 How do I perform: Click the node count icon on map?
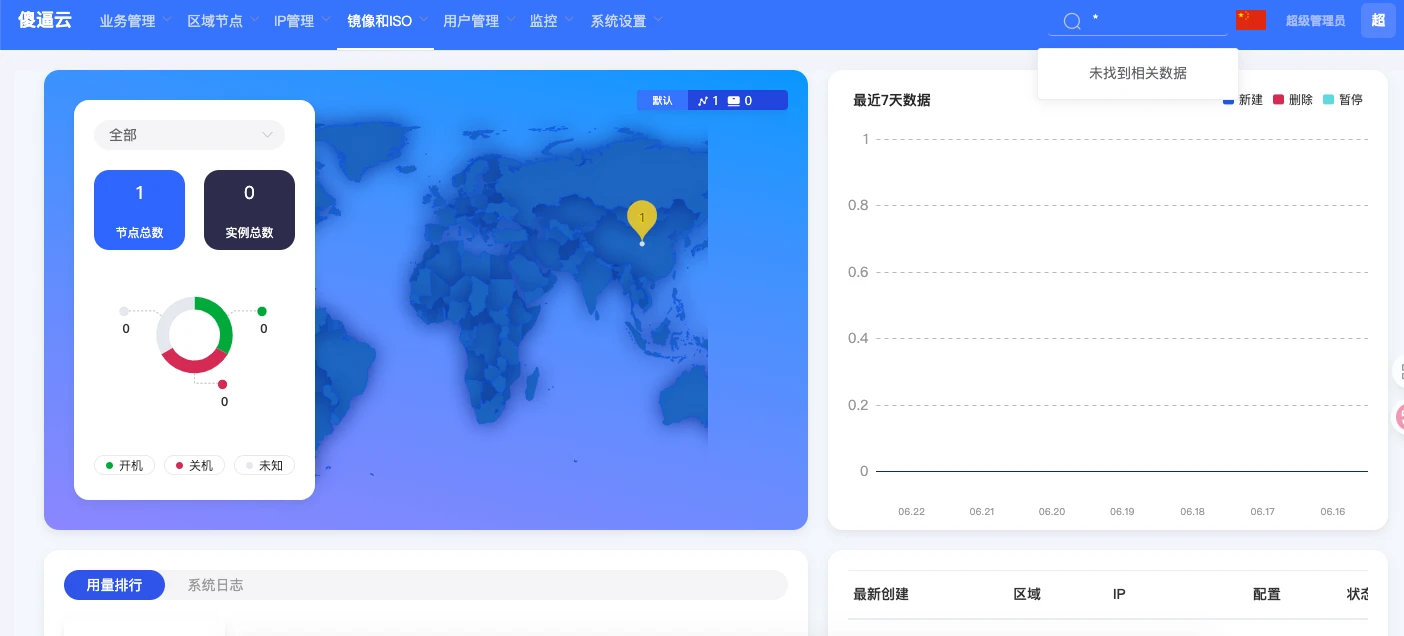pyautogui.click(x=703, y=100)
